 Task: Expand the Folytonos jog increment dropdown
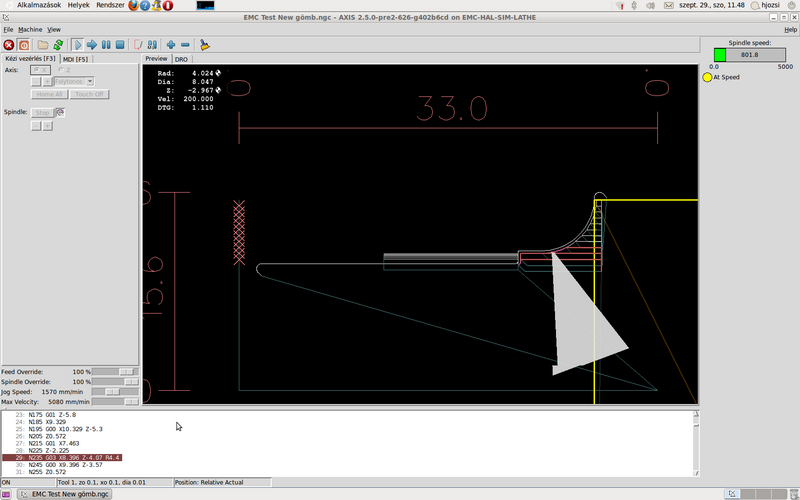tap(90, 81)
